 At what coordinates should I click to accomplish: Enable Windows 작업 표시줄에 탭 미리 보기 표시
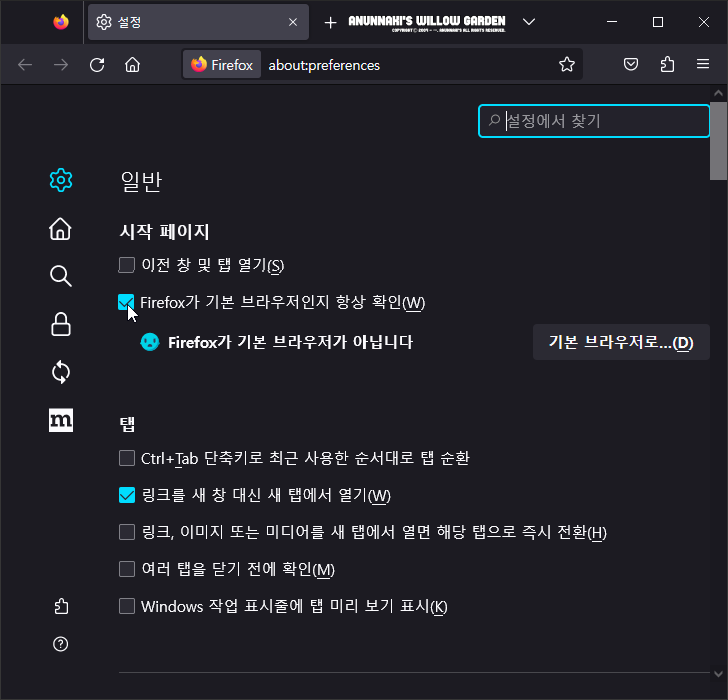127,606
